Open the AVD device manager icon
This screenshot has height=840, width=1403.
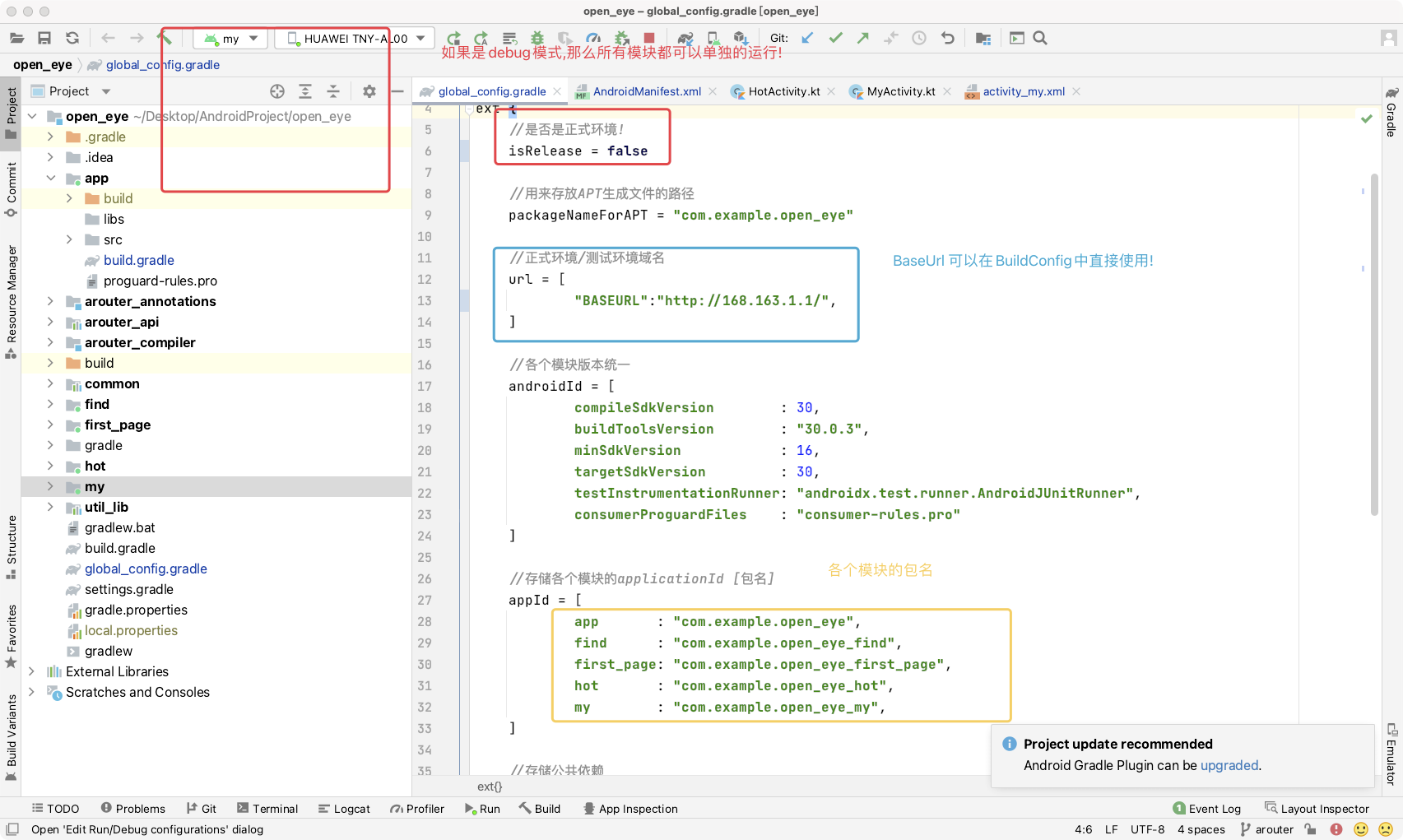coord(713,38)
